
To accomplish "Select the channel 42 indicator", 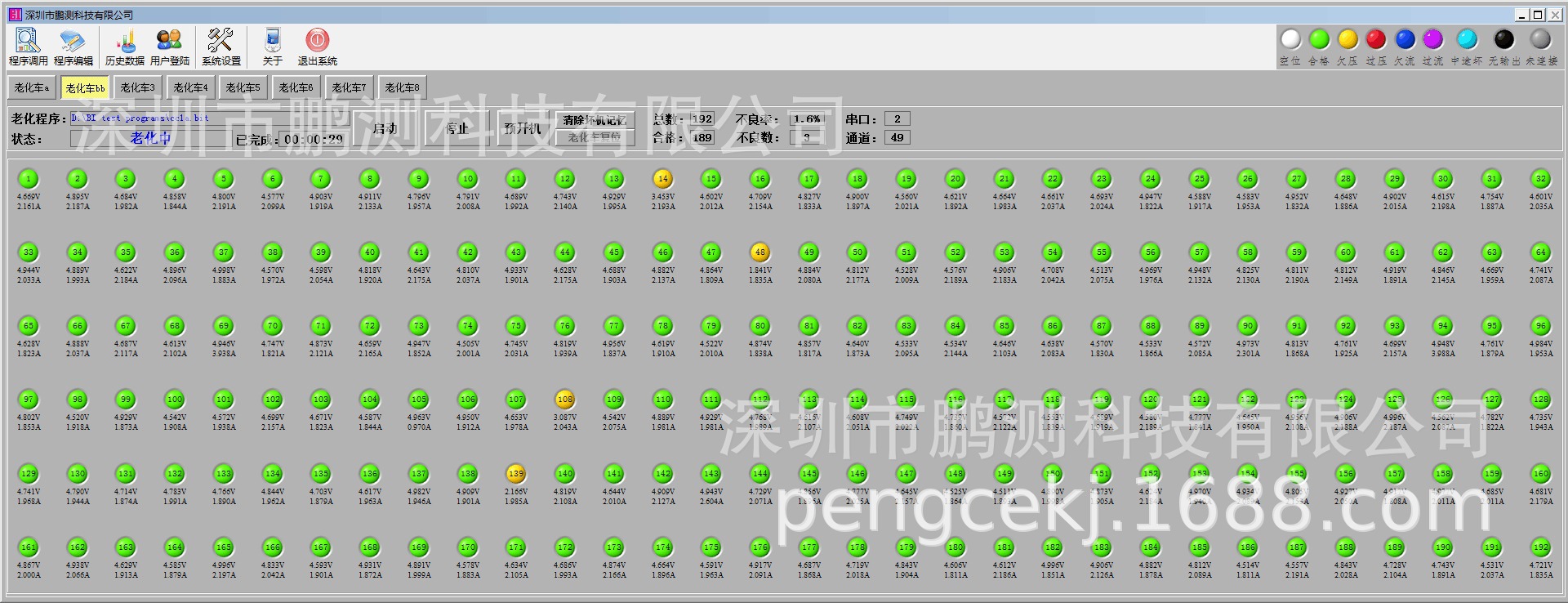I will click(x=468, y=252).
